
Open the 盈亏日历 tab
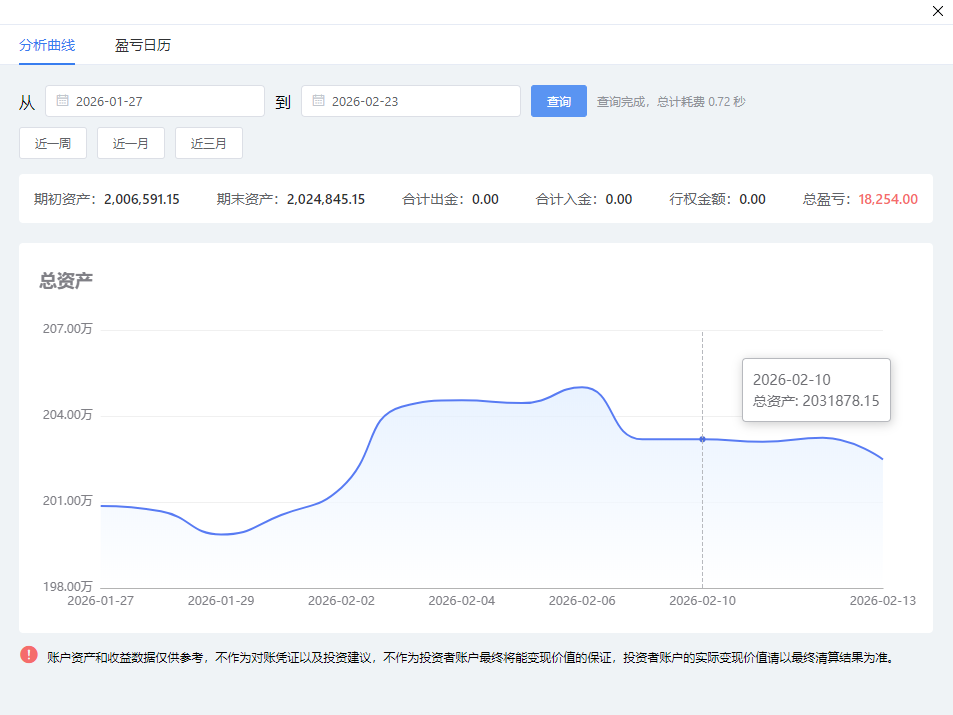(142, 45)
